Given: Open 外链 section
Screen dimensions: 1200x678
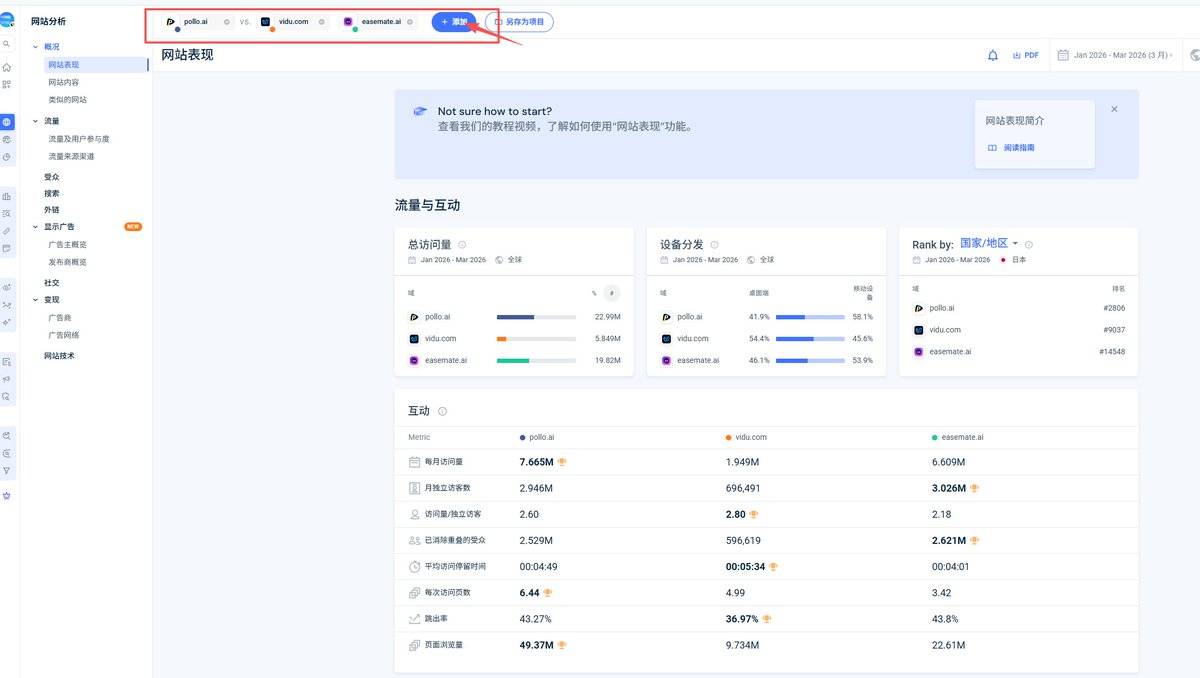Looking at the screenshot, I should 52,210.
